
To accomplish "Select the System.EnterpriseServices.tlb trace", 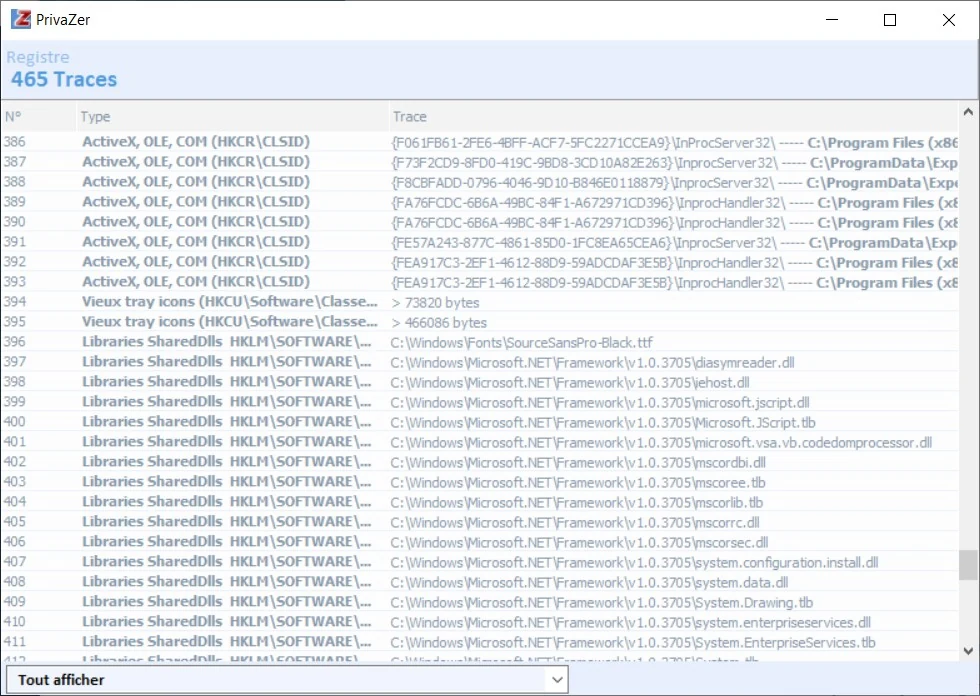I will pyautogui.click(x=479, y=642).
